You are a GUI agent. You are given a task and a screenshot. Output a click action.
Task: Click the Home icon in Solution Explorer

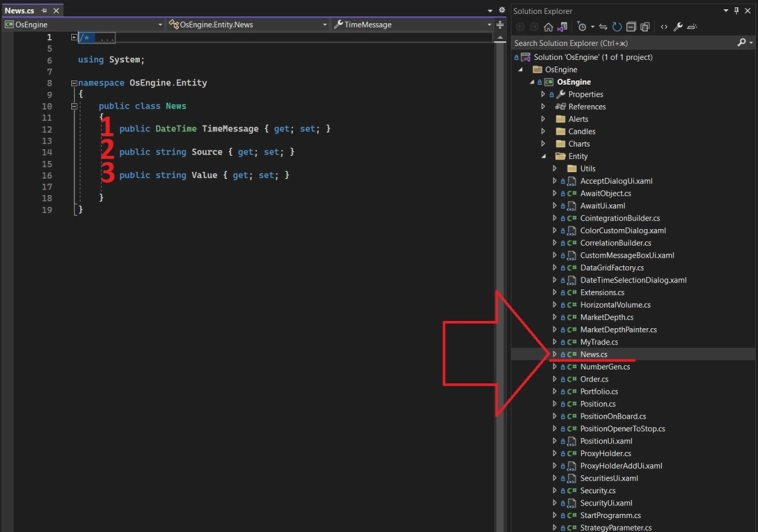(548, 27)
